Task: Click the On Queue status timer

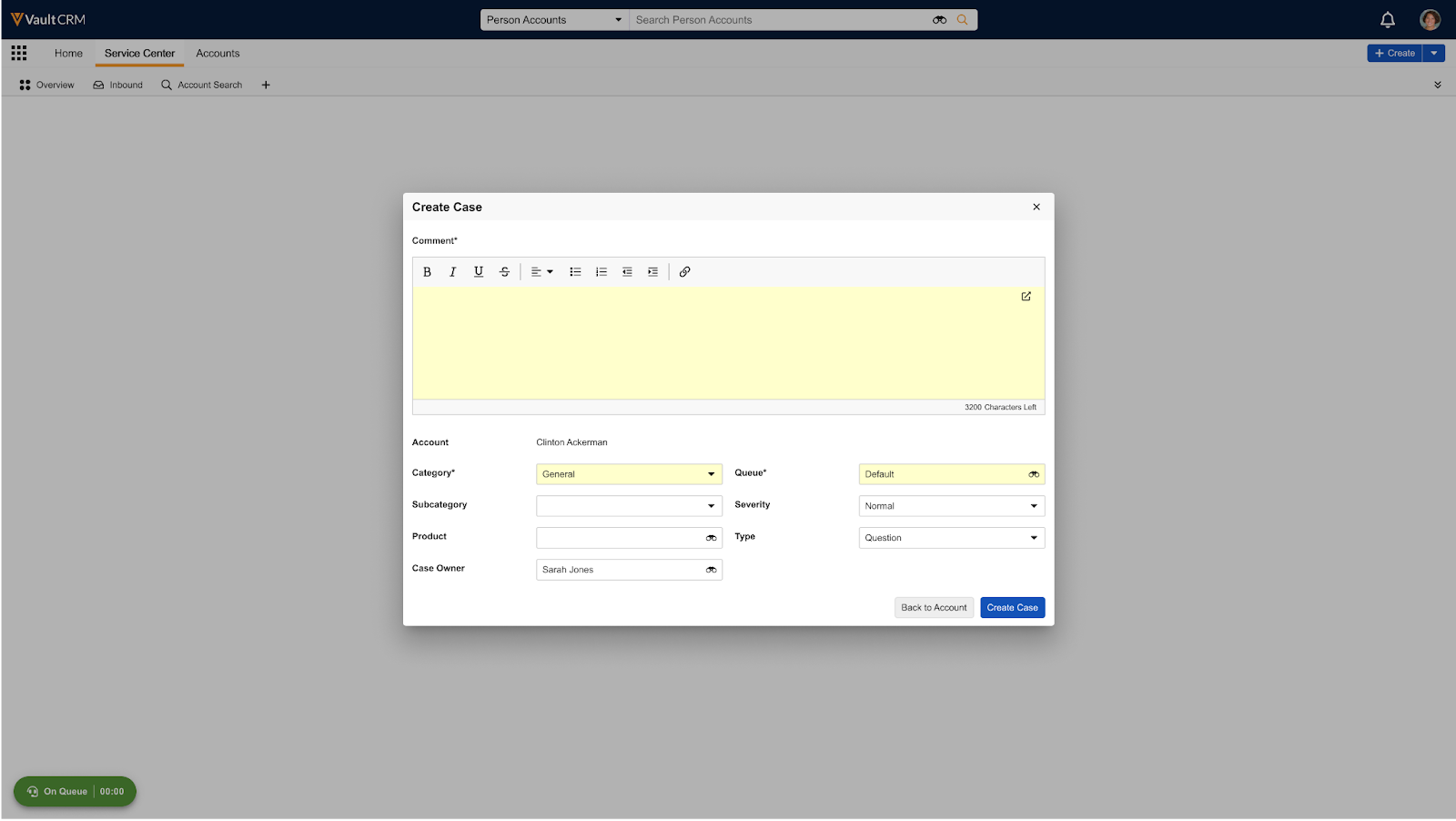Action: (x=75, y=792)
